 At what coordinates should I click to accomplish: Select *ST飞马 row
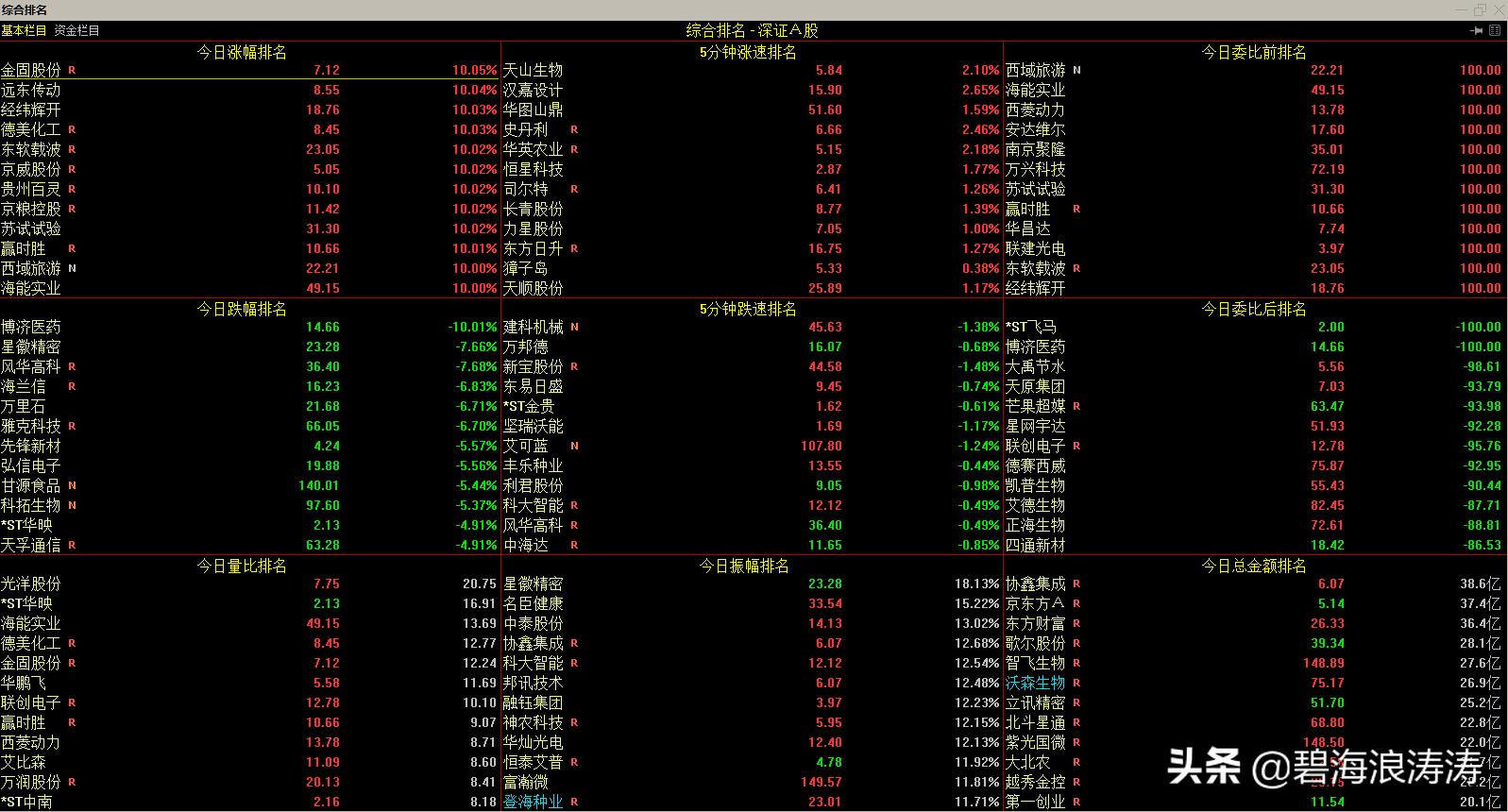(x=1254, y=327)
